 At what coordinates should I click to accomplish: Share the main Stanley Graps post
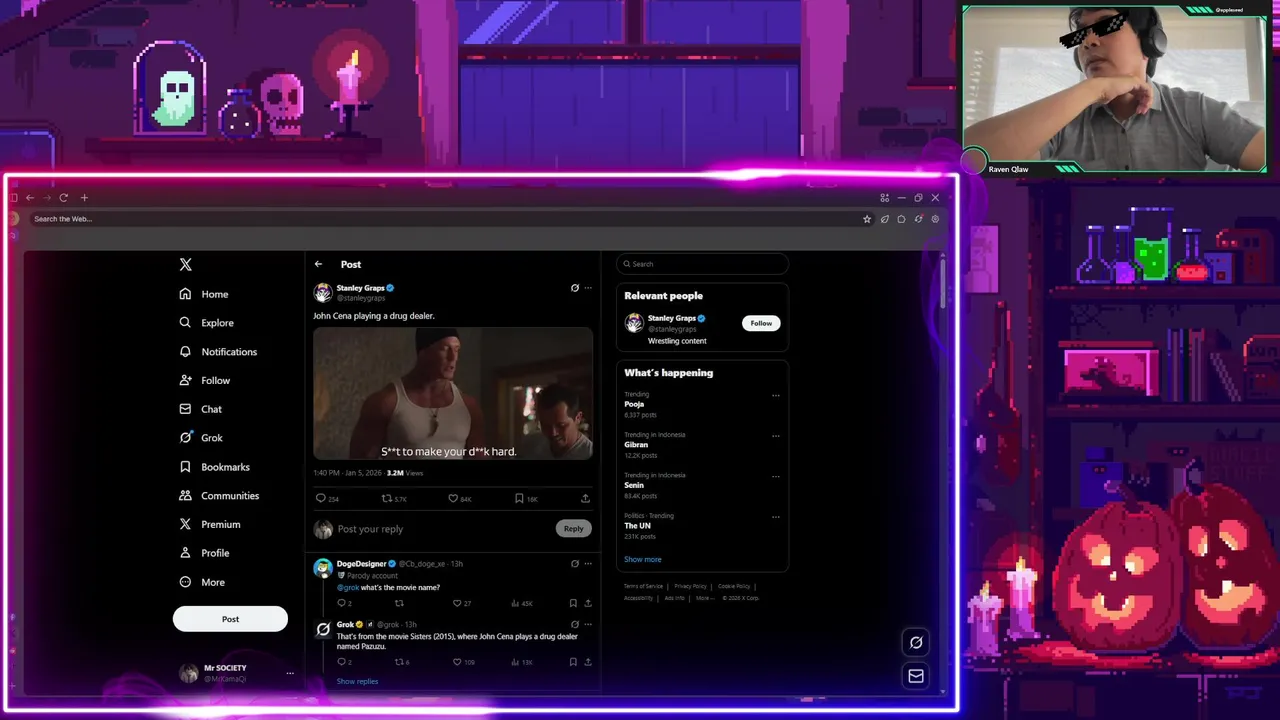pos(585,498)
